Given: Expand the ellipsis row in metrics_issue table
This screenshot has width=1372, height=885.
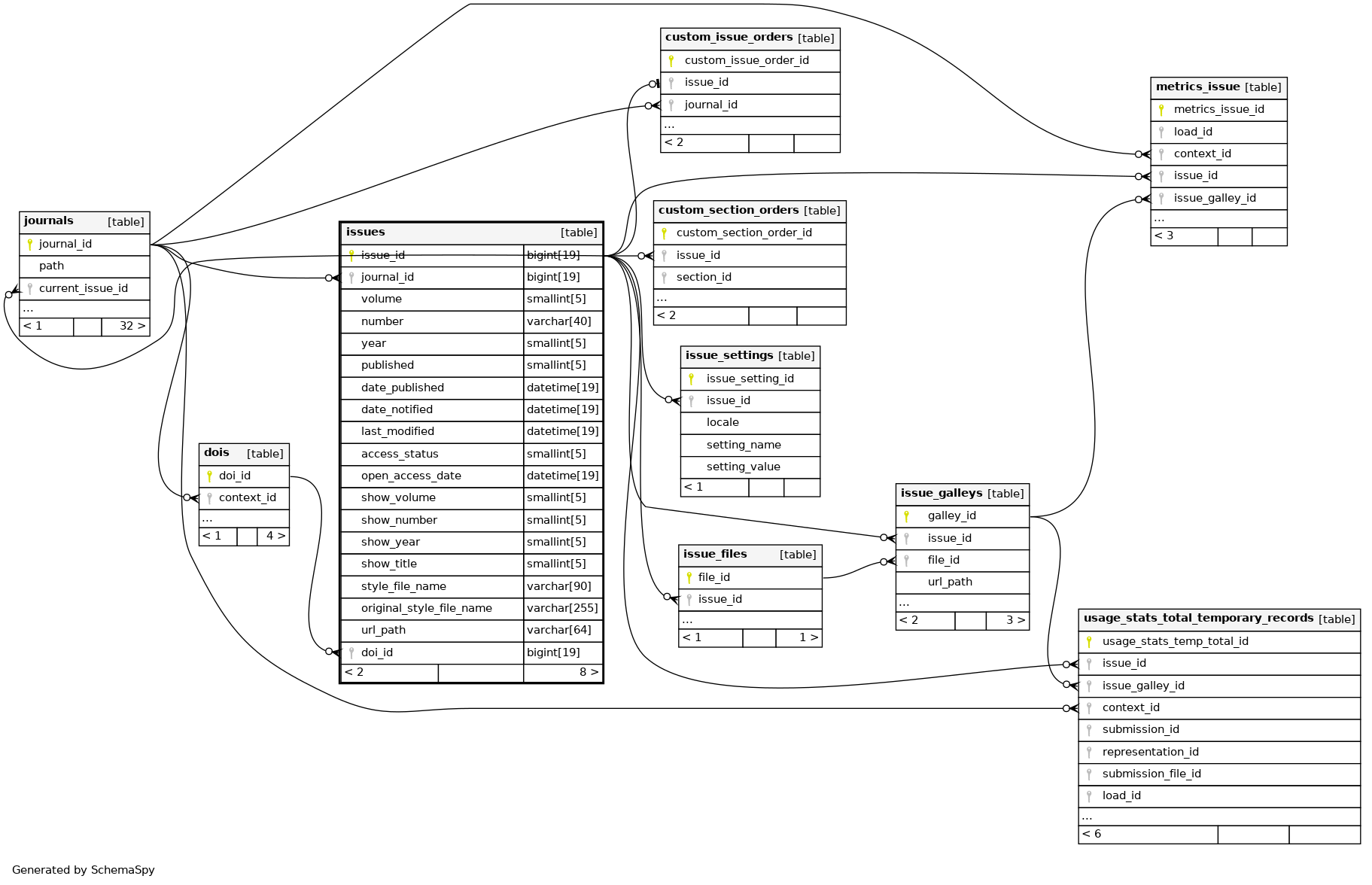Looking at the screenshot, I should 1159,219.
